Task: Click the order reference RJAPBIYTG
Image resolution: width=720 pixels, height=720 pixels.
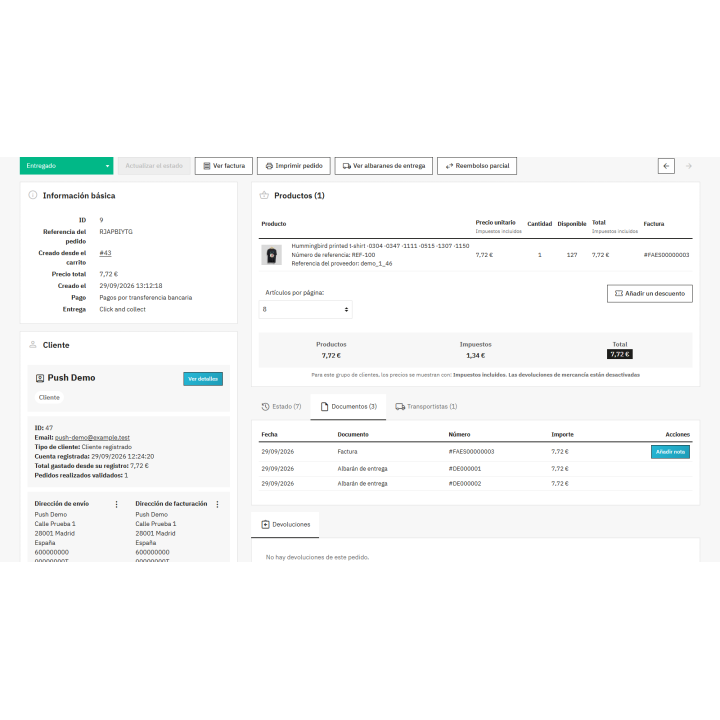Action: [x=116, y=232]
